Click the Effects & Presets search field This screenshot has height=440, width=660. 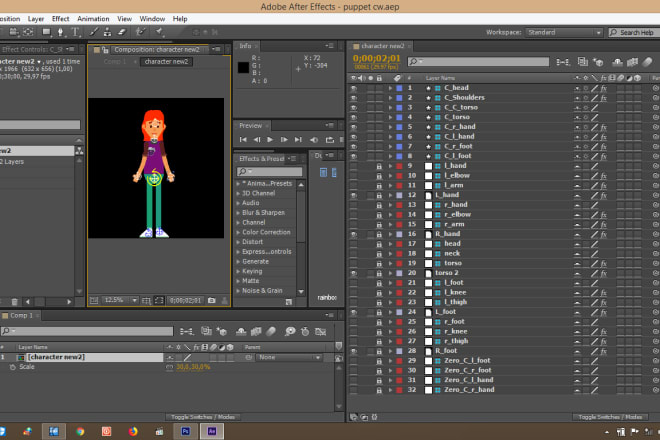click(269, 171)
